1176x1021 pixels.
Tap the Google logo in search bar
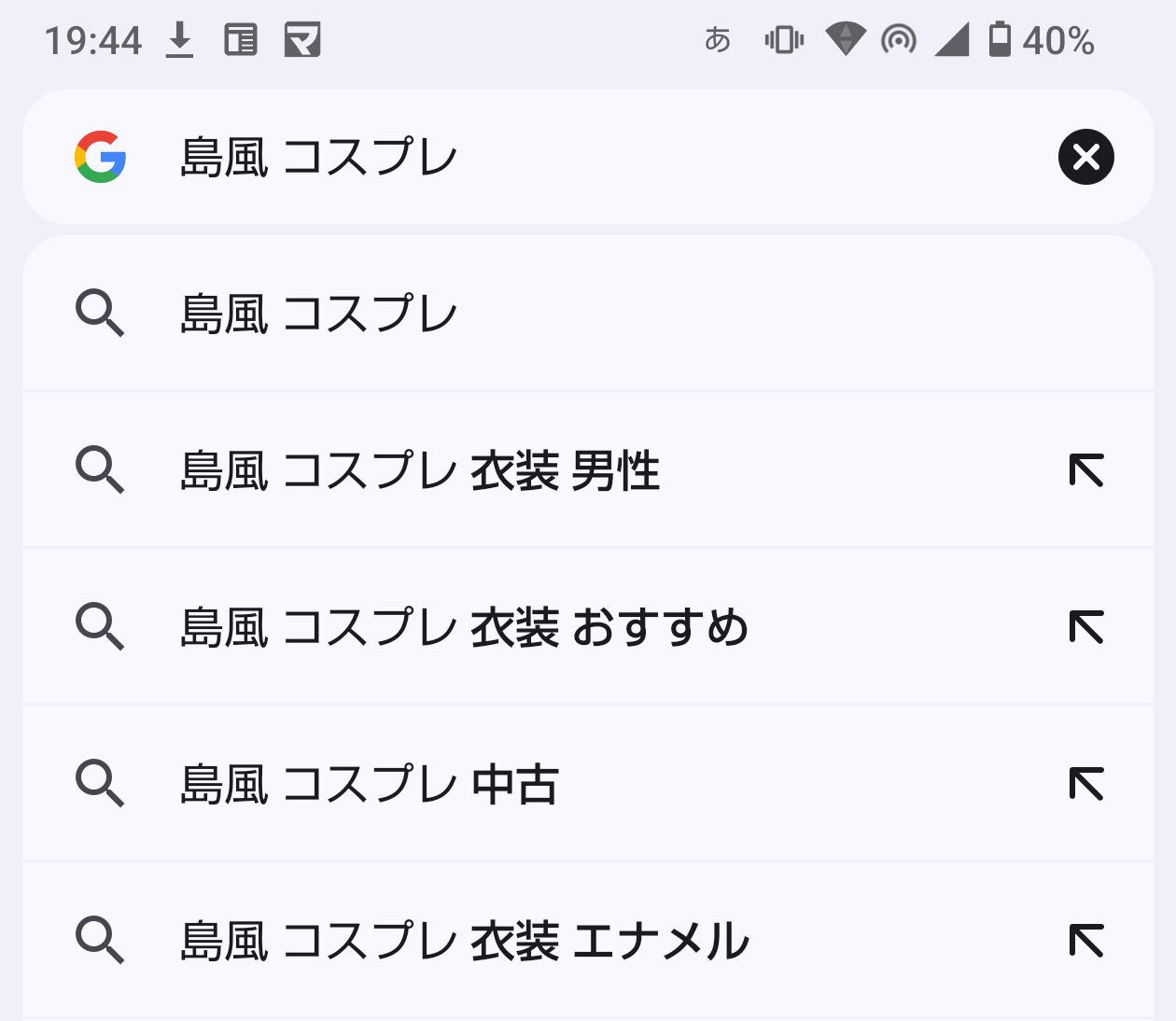101,157
